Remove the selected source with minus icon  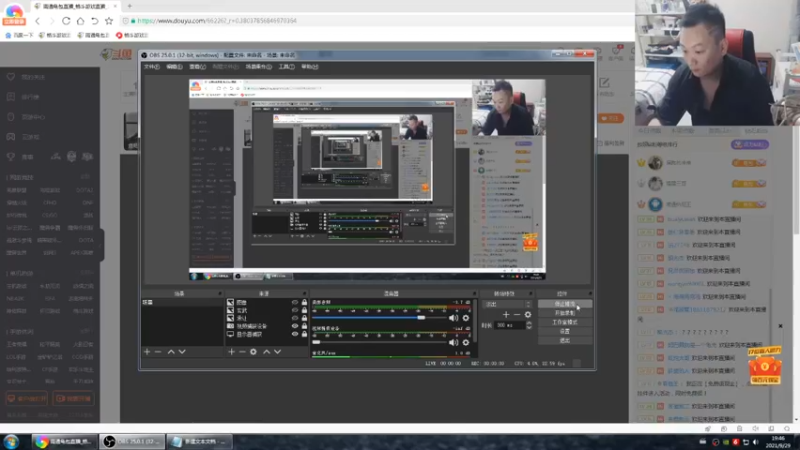[x=242, y=352]
